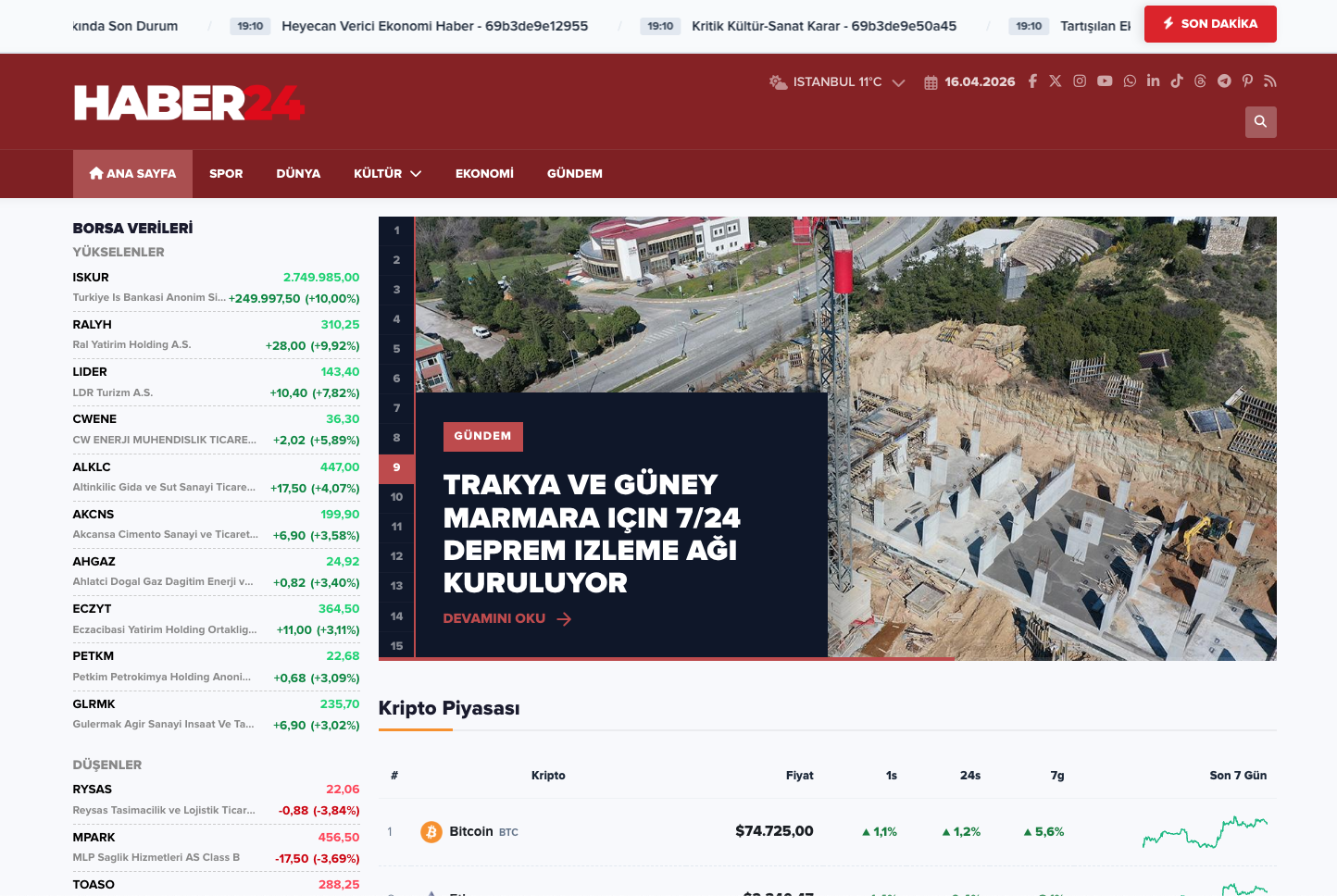Go to ANA SAYFA home tab
The height and width of the screenshot is (896, 1337).
click(132, 174)
